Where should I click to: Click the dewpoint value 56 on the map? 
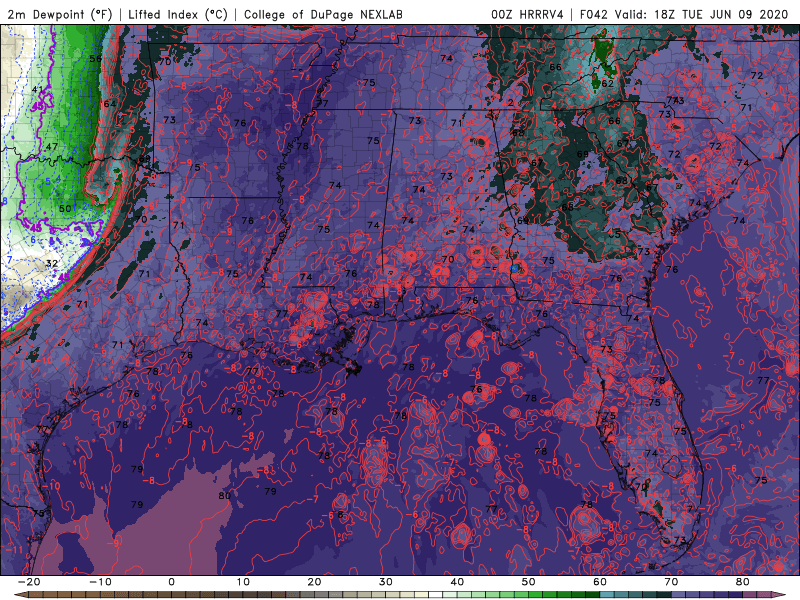click(95, 59)
